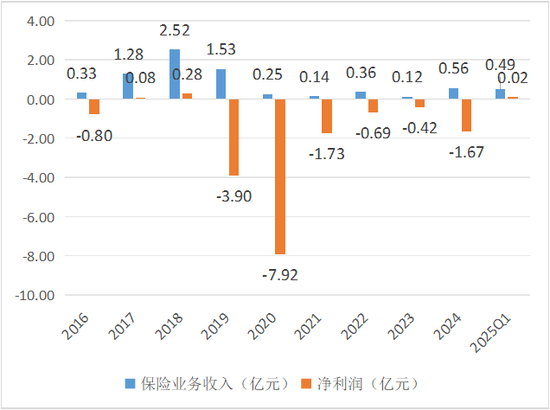Screen dimensions: 550x410
Task: Click the orange 2022 bar labeled -0.69
Action: [373, 106]
